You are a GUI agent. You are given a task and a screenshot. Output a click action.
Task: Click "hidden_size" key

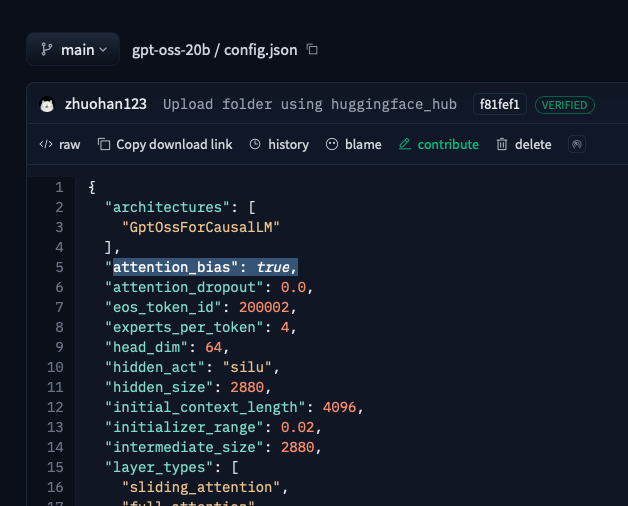pyautogui.click(x=159, y=387)
